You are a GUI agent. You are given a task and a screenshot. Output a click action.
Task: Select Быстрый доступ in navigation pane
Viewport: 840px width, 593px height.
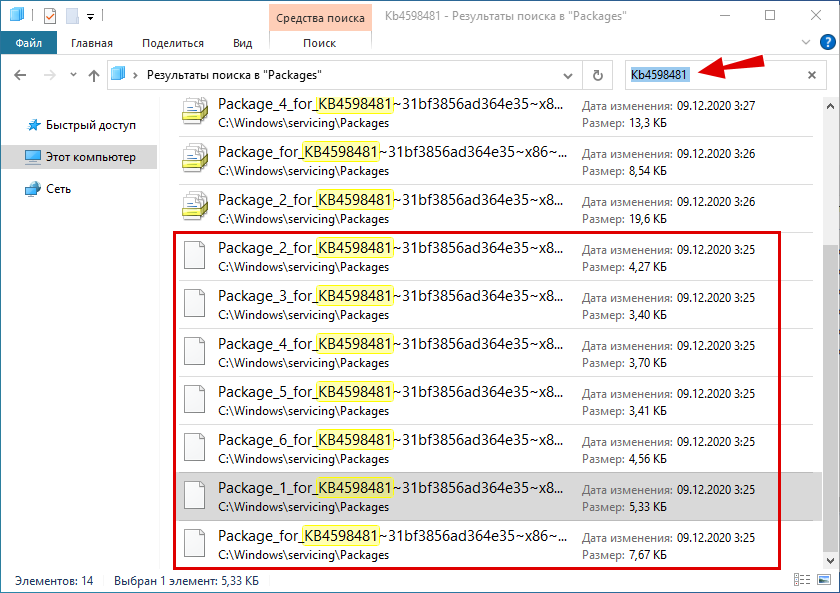pos(80,125)
